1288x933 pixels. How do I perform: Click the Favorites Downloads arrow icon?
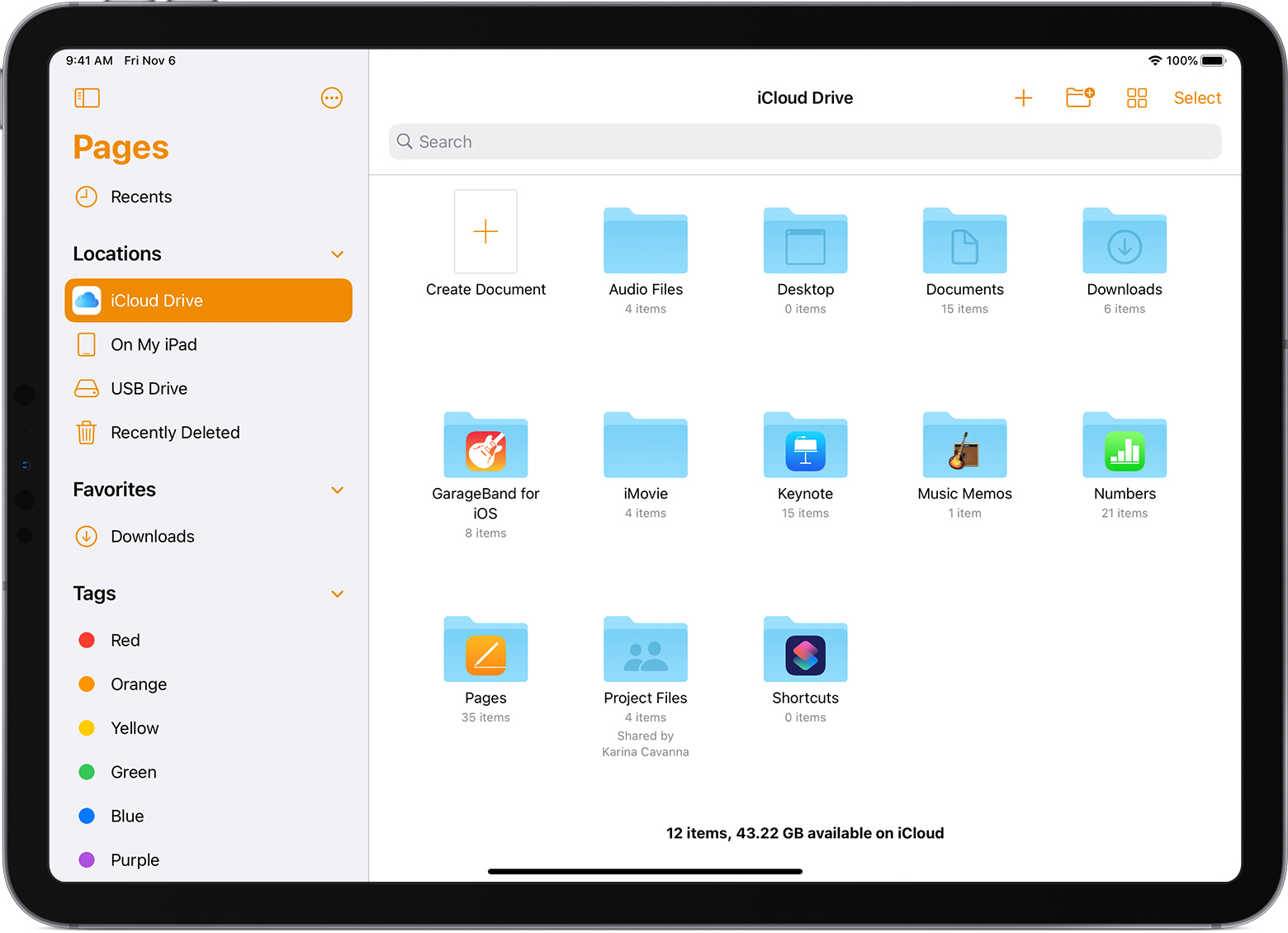click(x=87, y=537)
